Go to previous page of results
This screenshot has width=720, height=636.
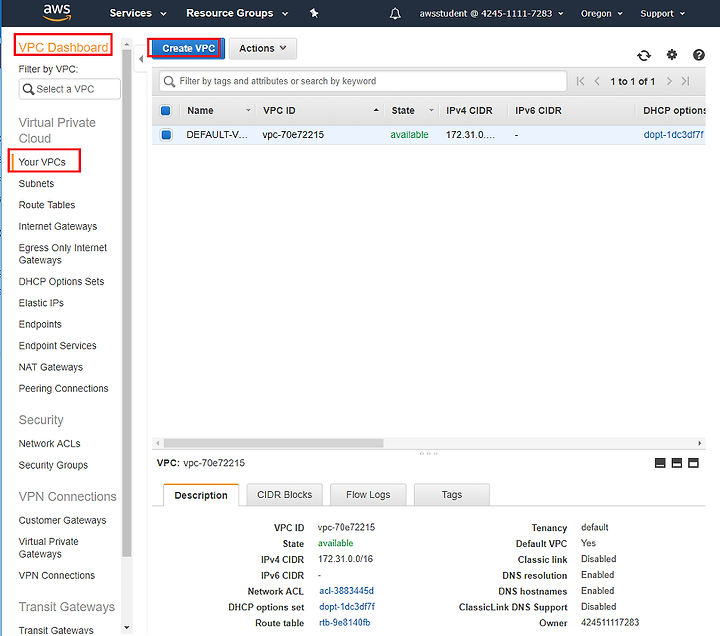pos(597,81)
